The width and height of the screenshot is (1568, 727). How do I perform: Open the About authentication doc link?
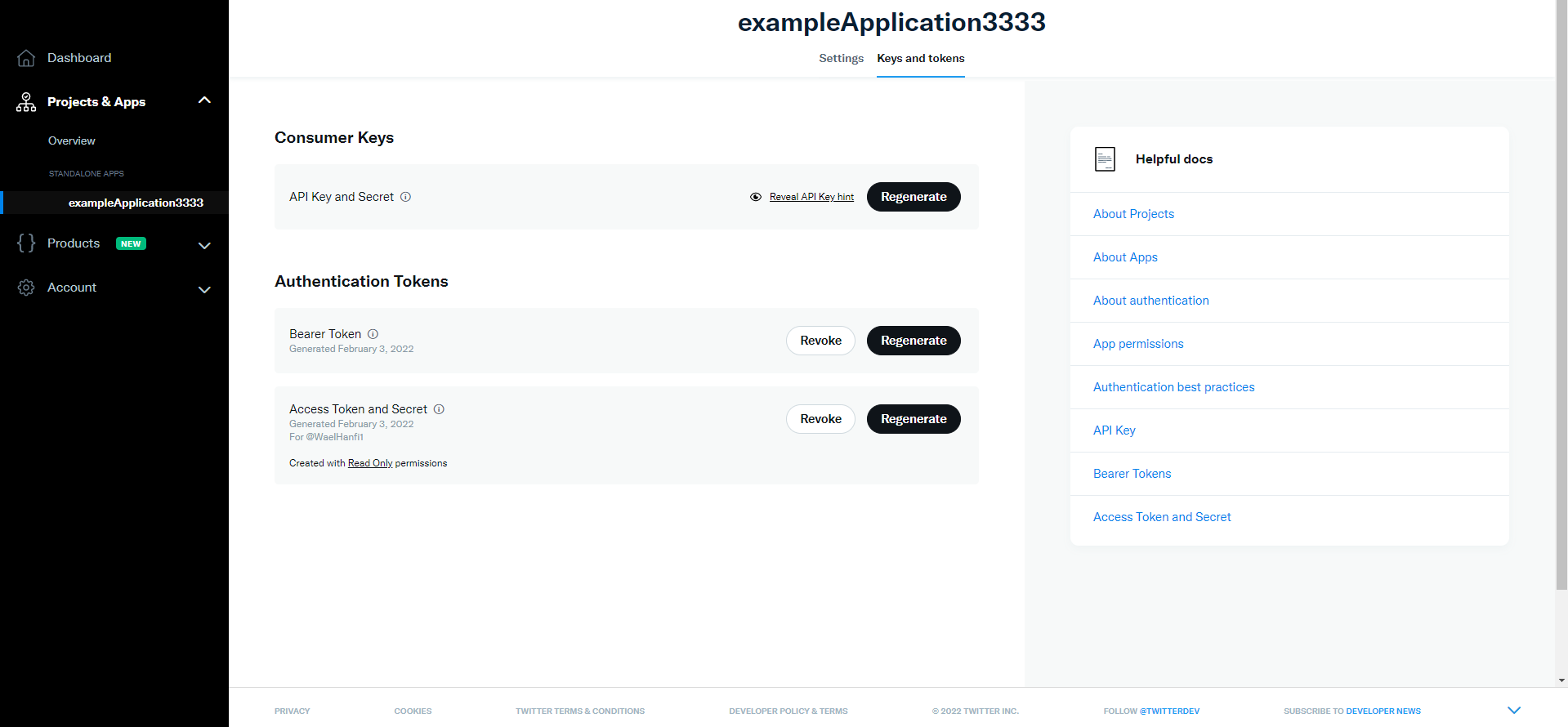click(1150, 301)
